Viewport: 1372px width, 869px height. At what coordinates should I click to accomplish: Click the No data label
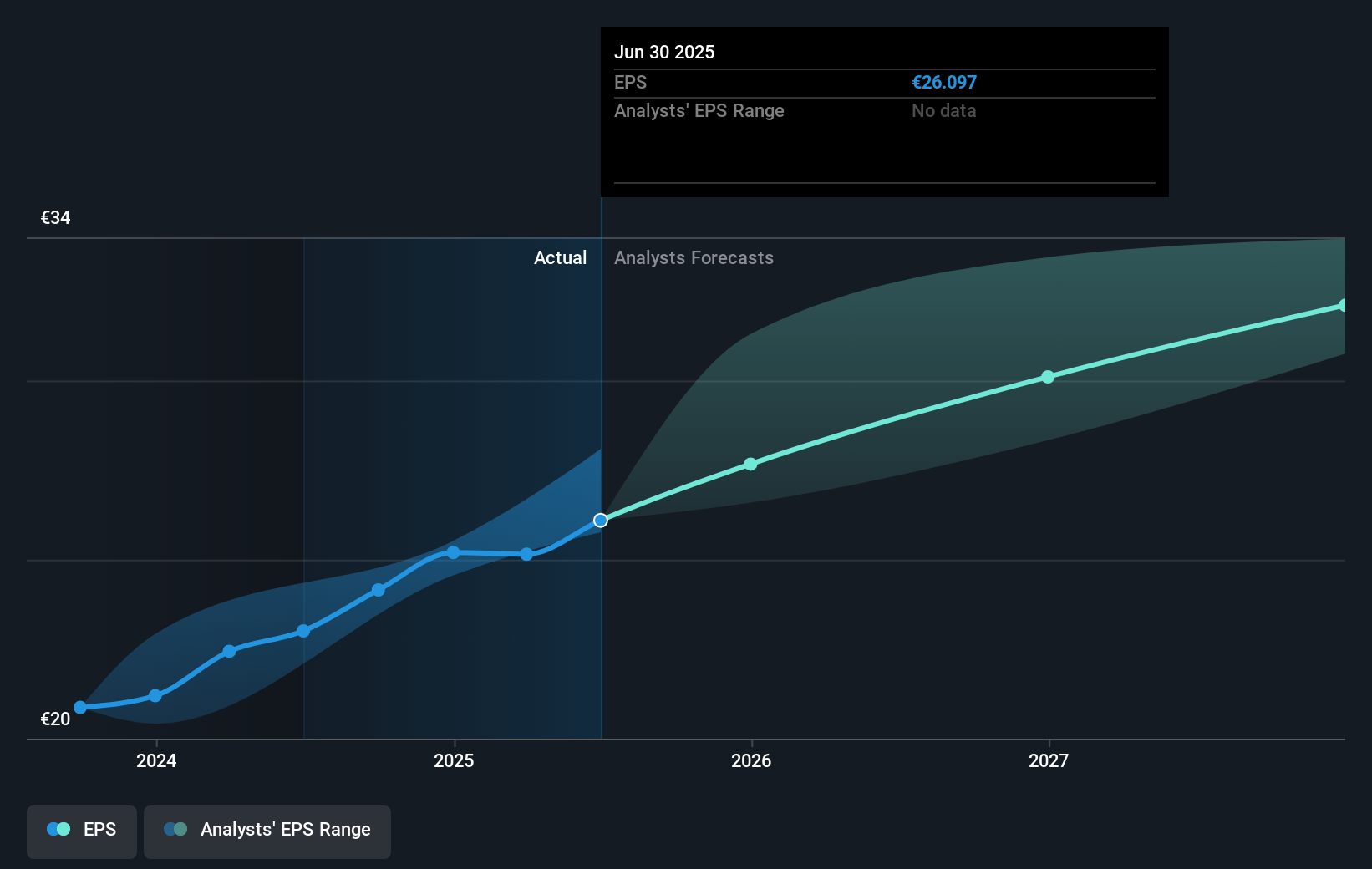[x=943, y=110]
